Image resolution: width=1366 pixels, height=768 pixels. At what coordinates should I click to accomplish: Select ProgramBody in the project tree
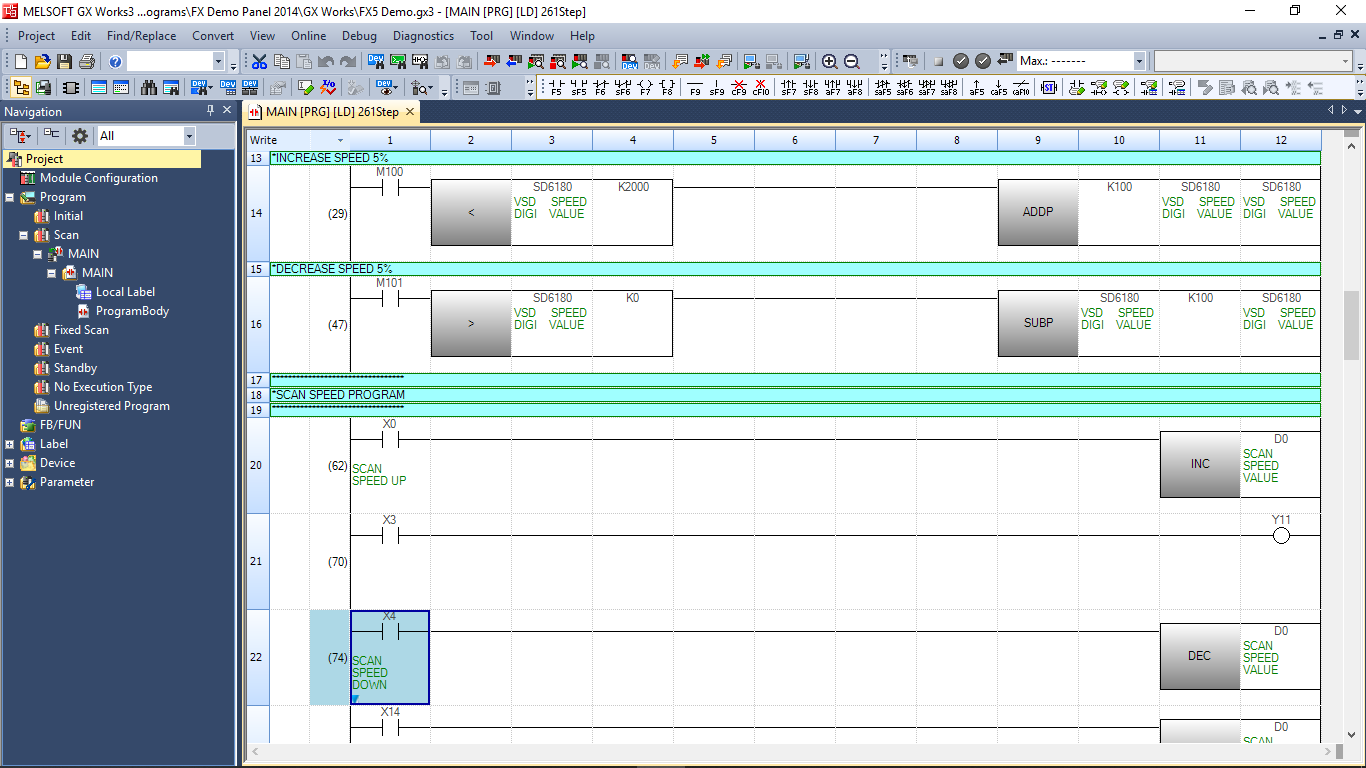(132, 311)
